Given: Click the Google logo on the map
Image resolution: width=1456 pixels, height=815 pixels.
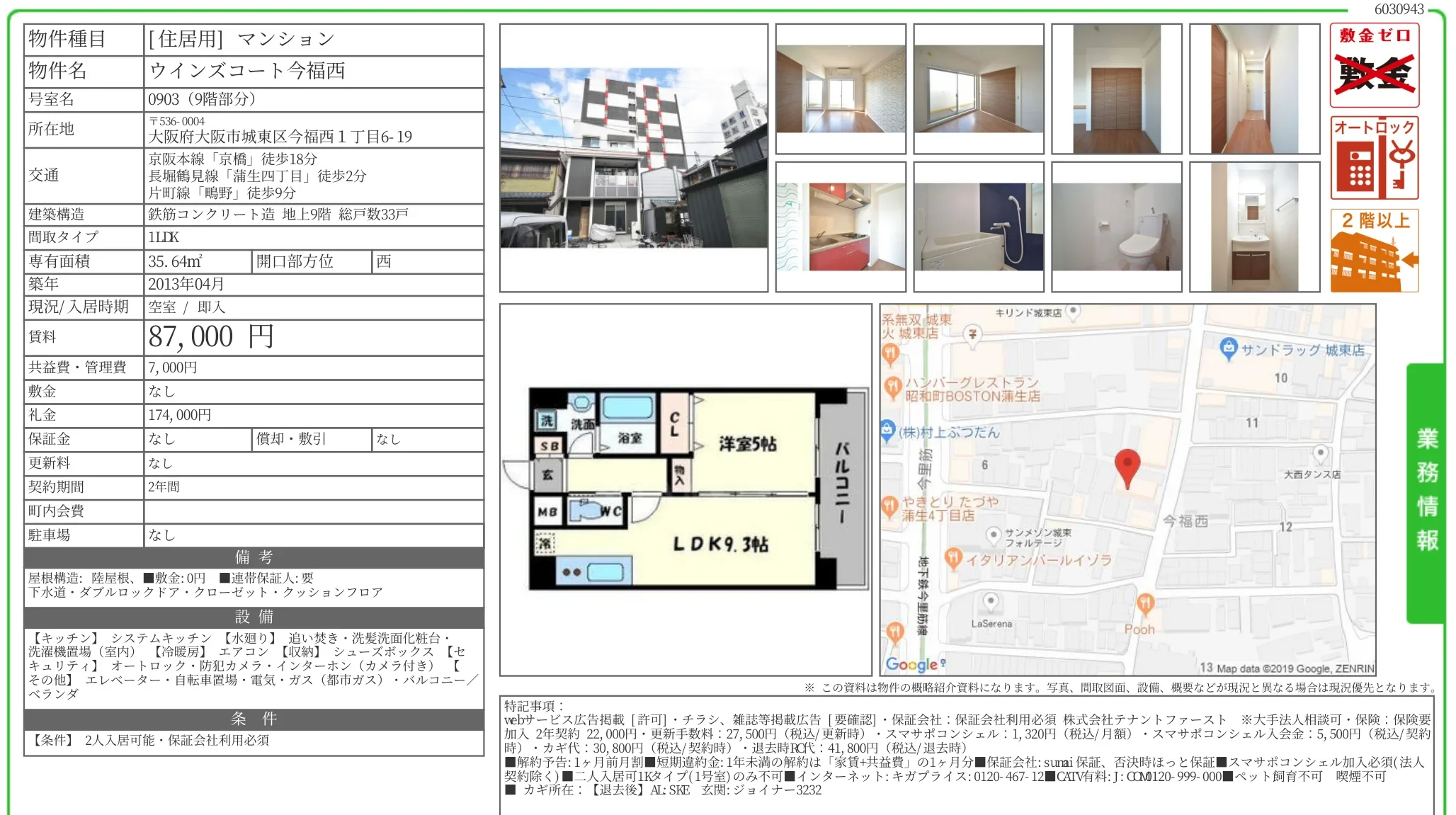Looking at the screenshot, I should pos(911,664).
